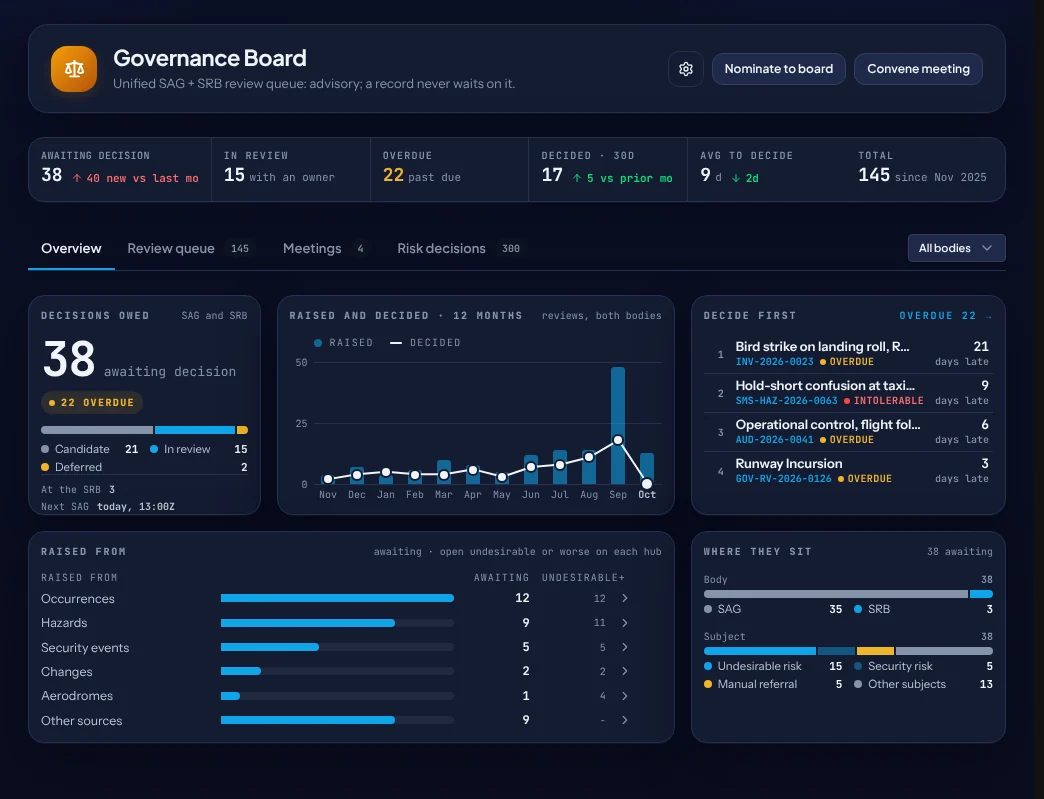The width and height of the screenshot is (1044, 799).
Task: Click the 22 OVERDUE badge
Action: pyautogui.click(x=92, y=403)
